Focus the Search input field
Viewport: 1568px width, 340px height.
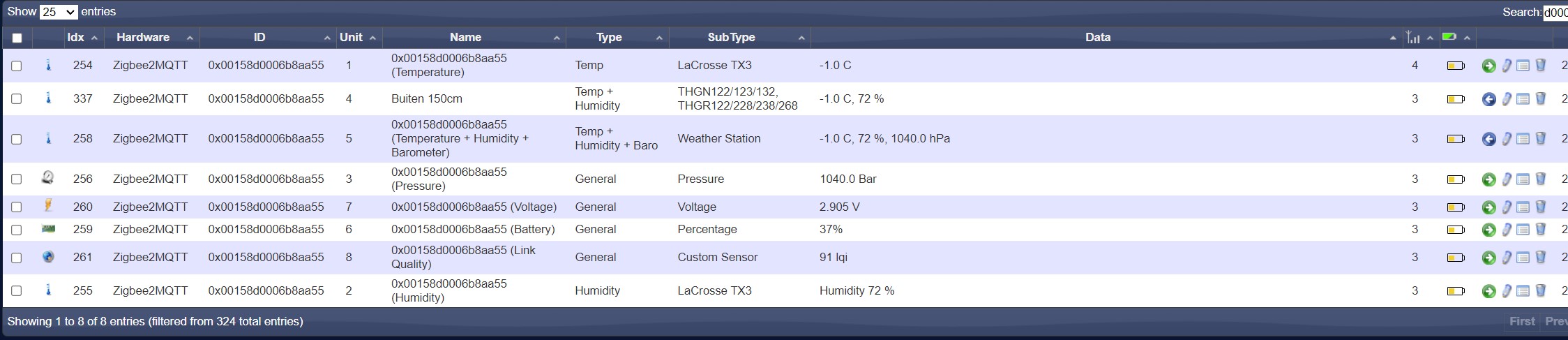click(1555, 13)
